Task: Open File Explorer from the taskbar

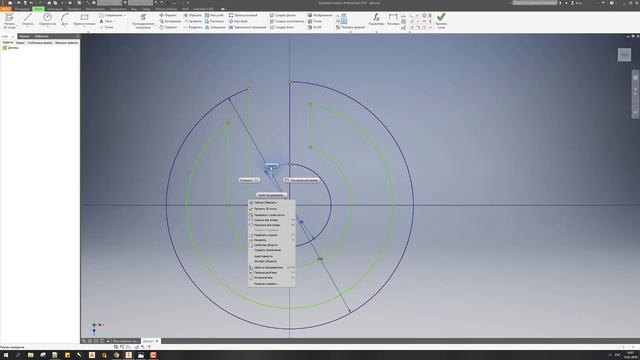Action: [x=30, y=355]
